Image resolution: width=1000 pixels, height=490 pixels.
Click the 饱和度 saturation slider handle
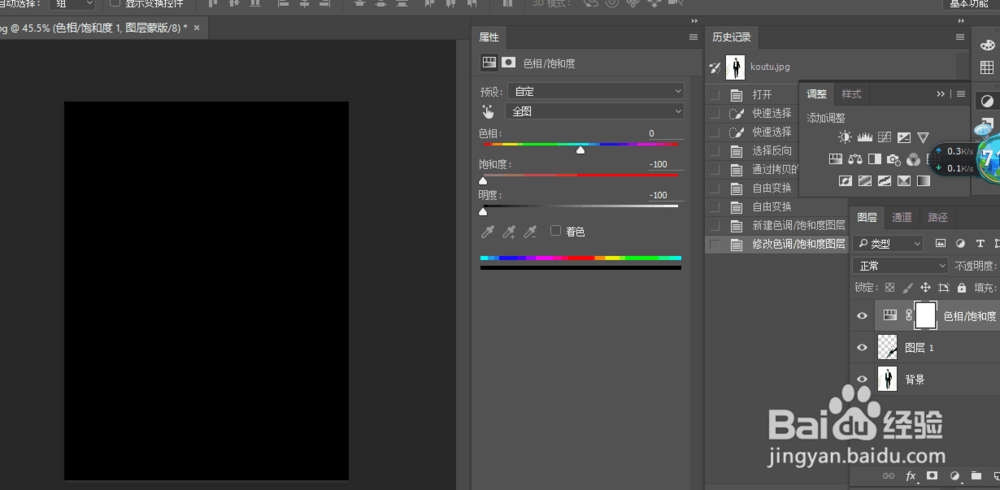click(483, 181)
